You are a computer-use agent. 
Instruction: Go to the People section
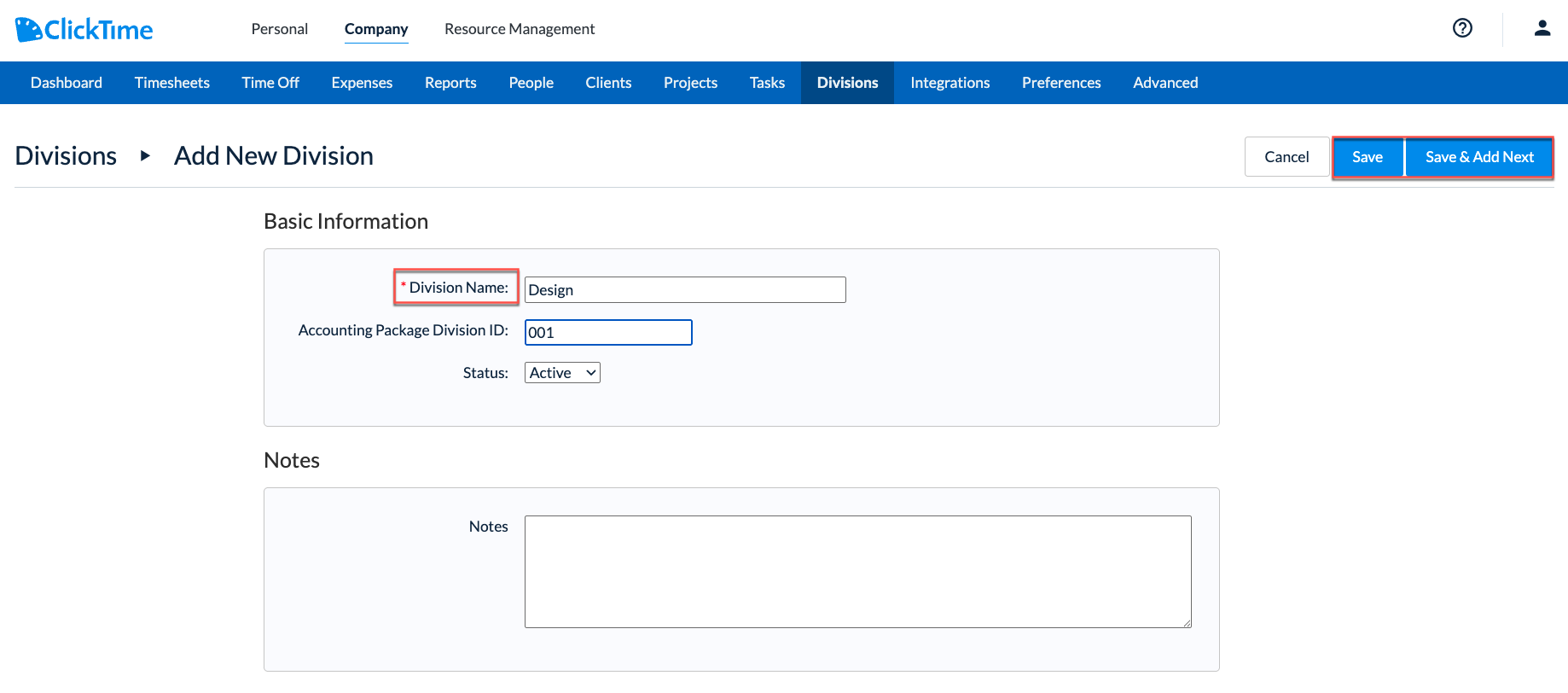(x=531, y=83)
